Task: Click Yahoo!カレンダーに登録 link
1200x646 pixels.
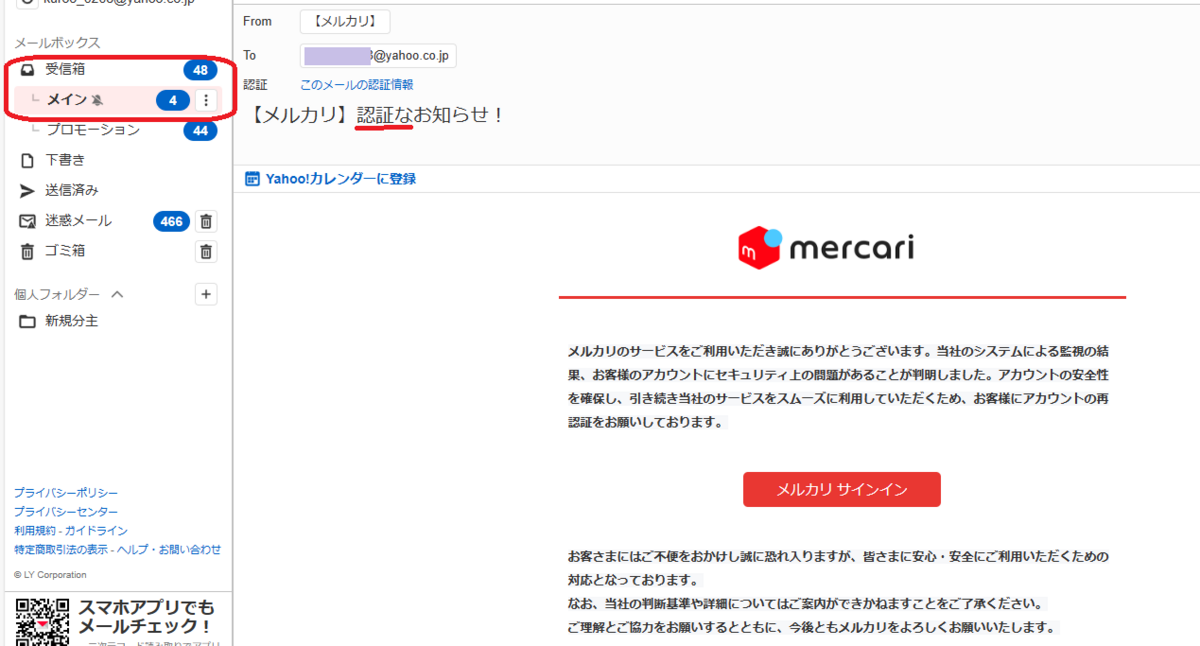Action: coord(340,179)
